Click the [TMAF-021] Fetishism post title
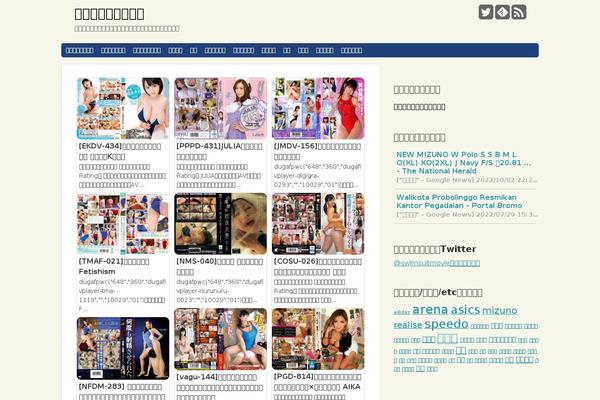Image resolution: width=600 pixels, height=400 pixels. (x=114, y=266)
